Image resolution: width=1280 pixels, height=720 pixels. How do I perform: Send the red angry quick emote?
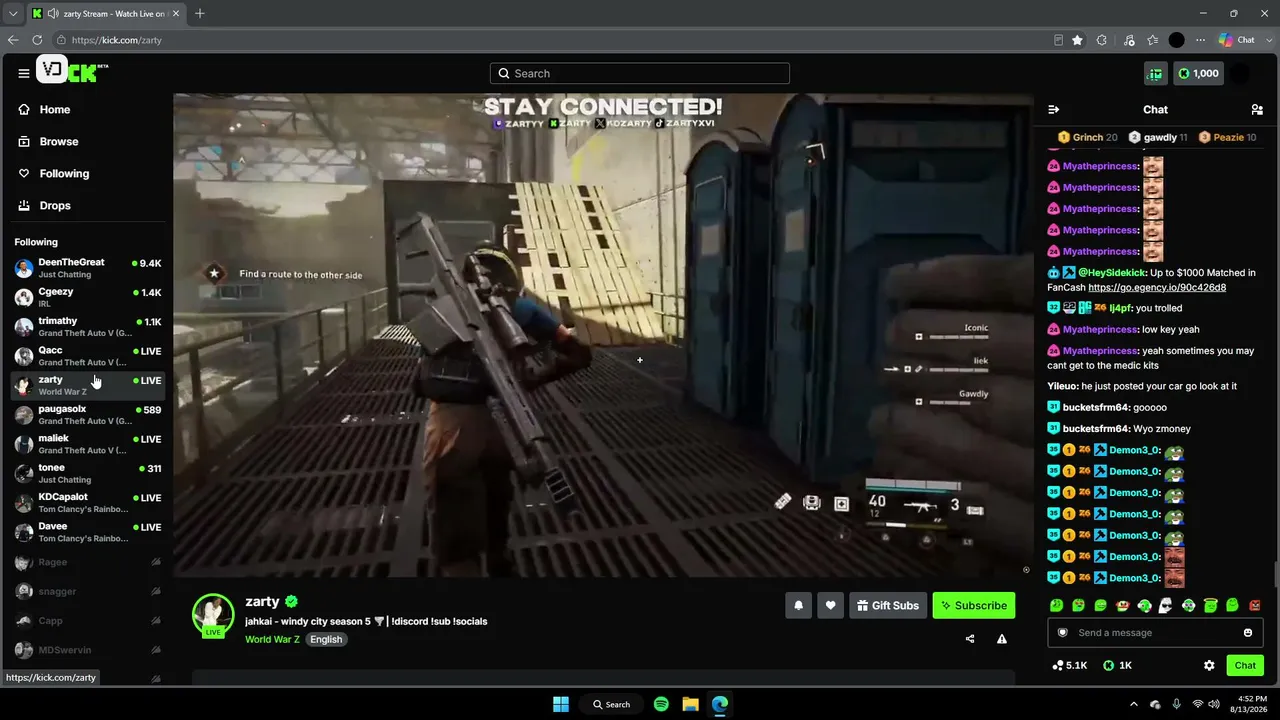1255,605
